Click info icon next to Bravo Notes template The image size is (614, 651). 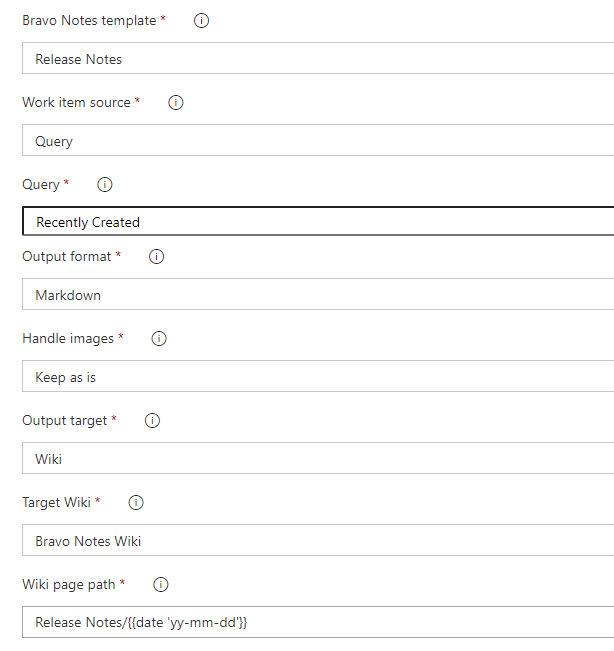tap(201, 20)
